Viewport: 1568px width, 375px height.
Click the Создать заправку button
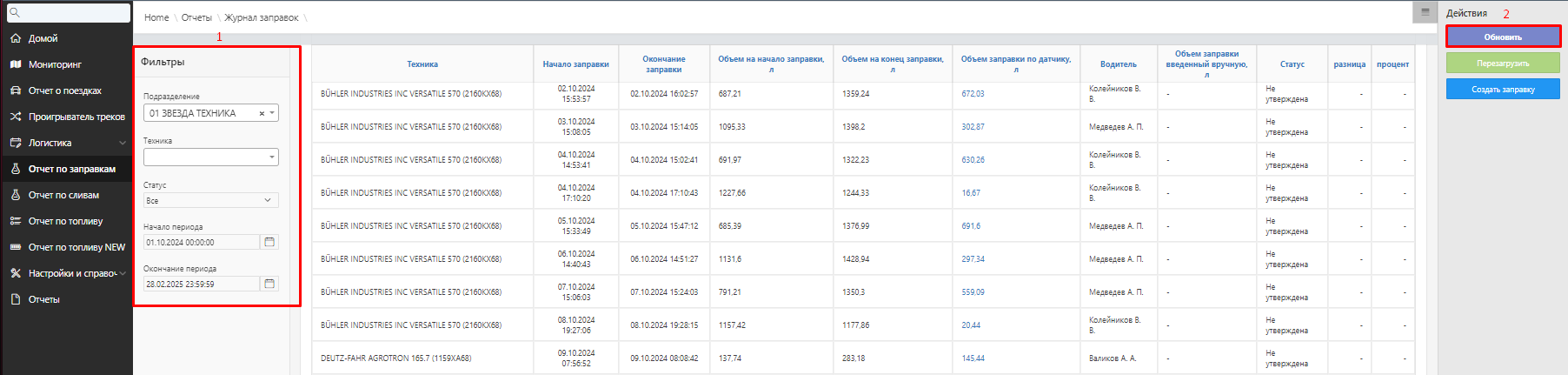[1502, 90]
